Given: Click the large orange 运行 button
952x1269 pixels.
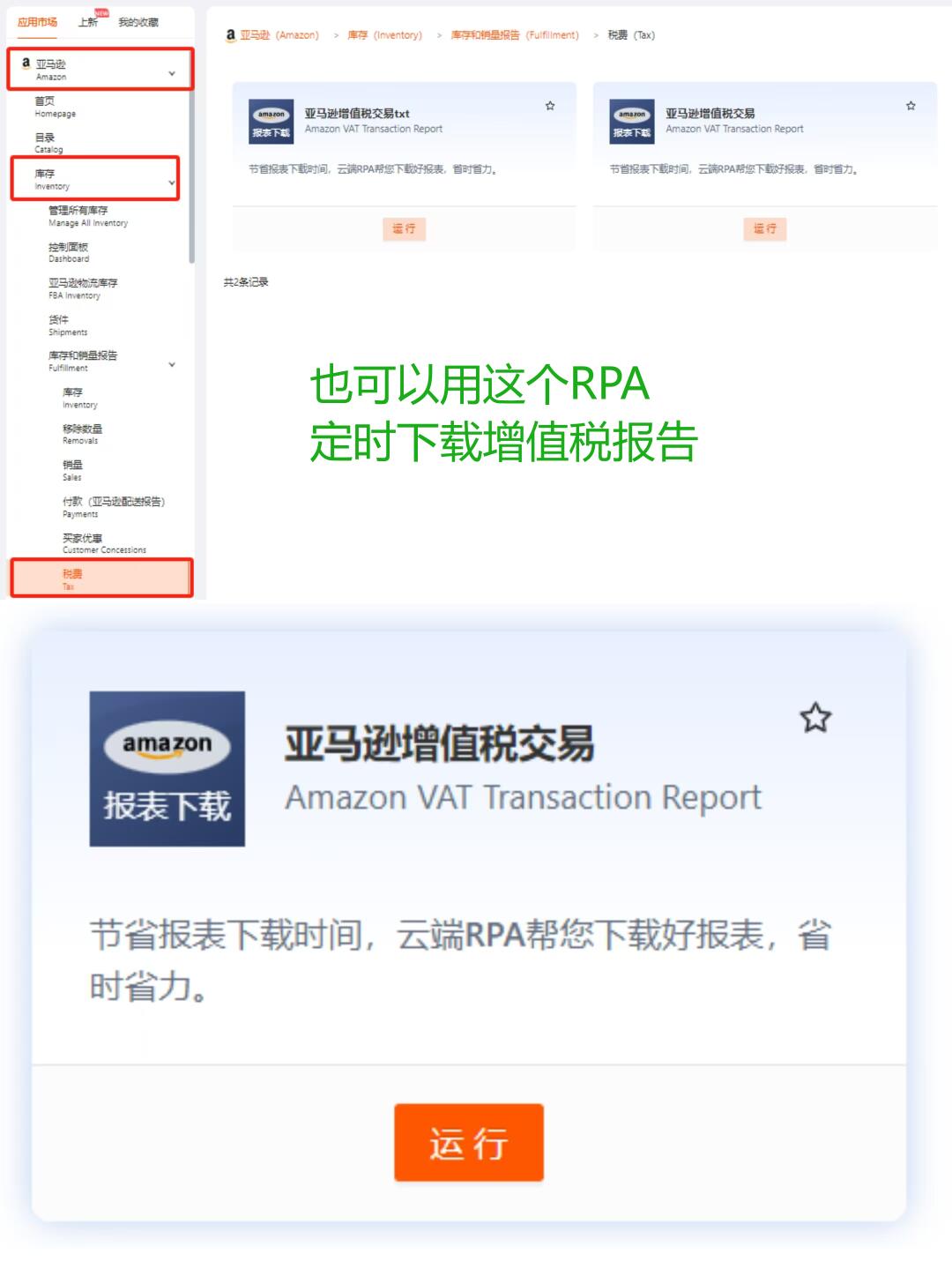Looking at the screenshot, I should click(469, 1143).
